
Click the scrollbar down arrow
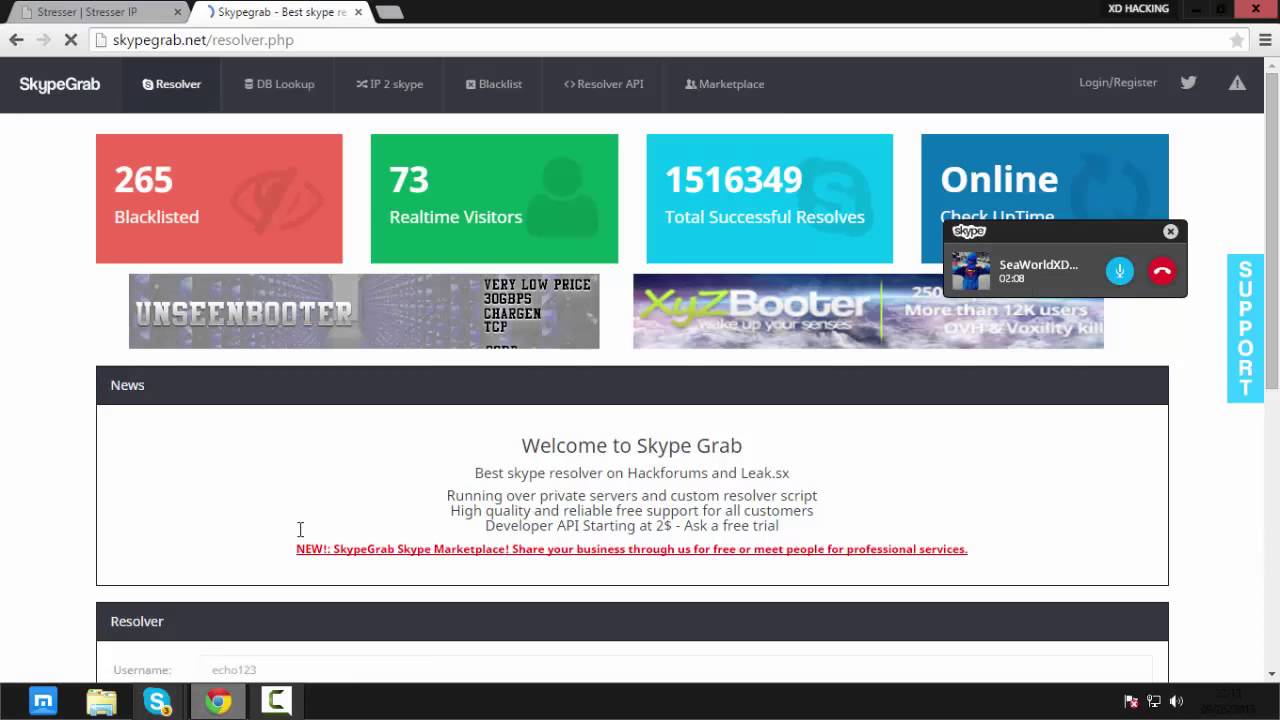click(x=1273, y=673)
